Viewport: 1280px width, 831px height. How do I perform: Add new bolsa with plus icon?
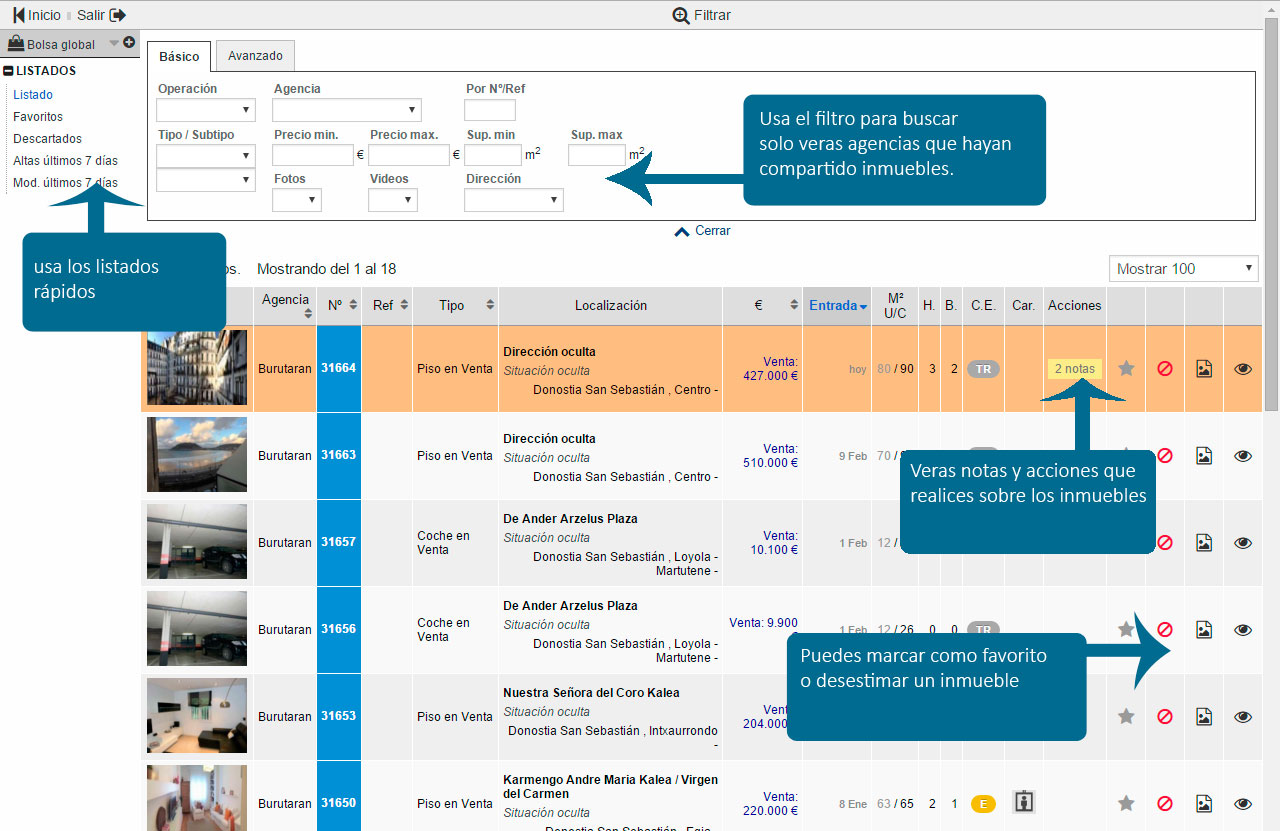[129, 43]
